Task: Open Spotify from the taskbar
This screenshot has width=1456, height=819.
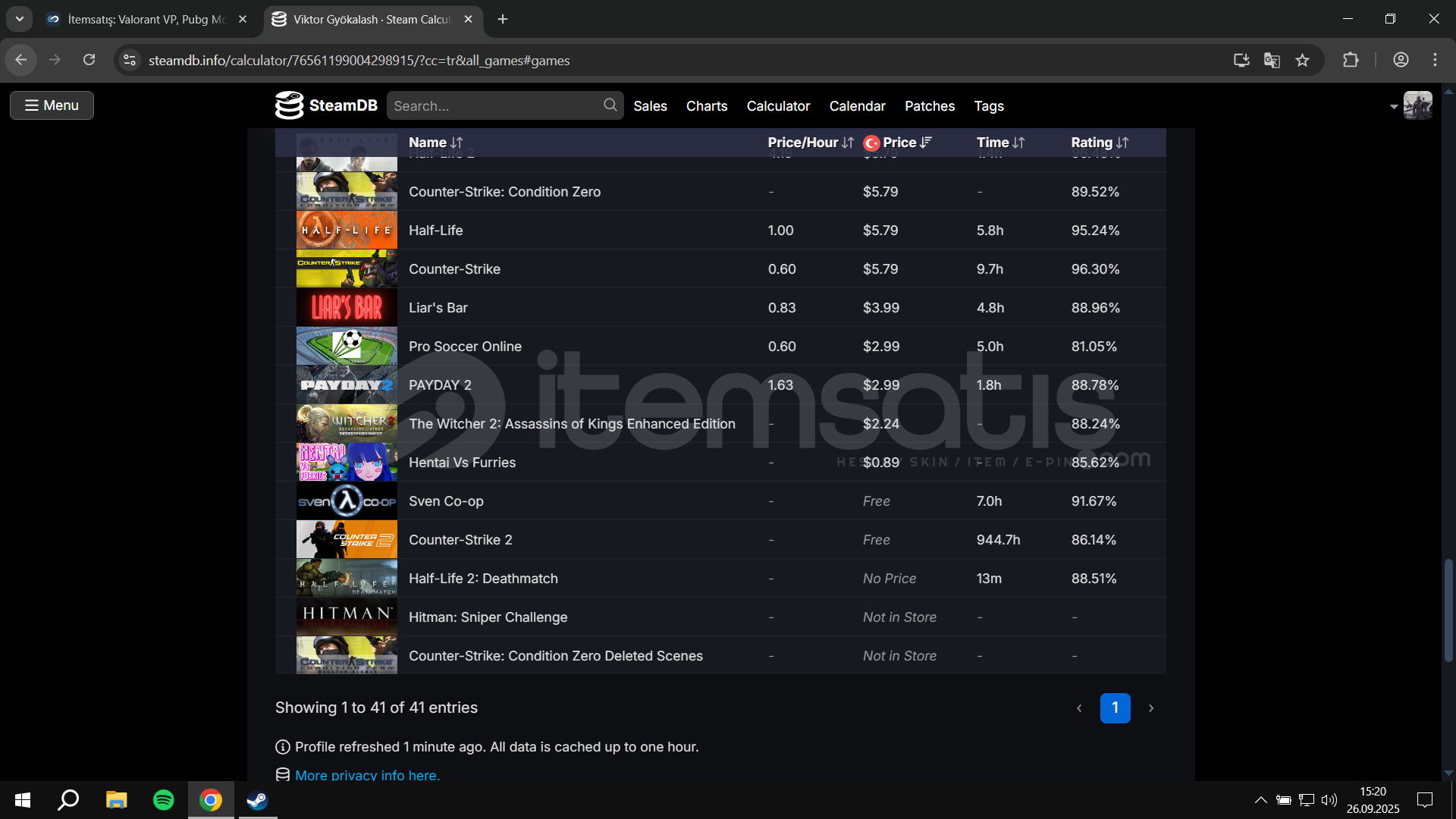Action: tap(163, 800)
